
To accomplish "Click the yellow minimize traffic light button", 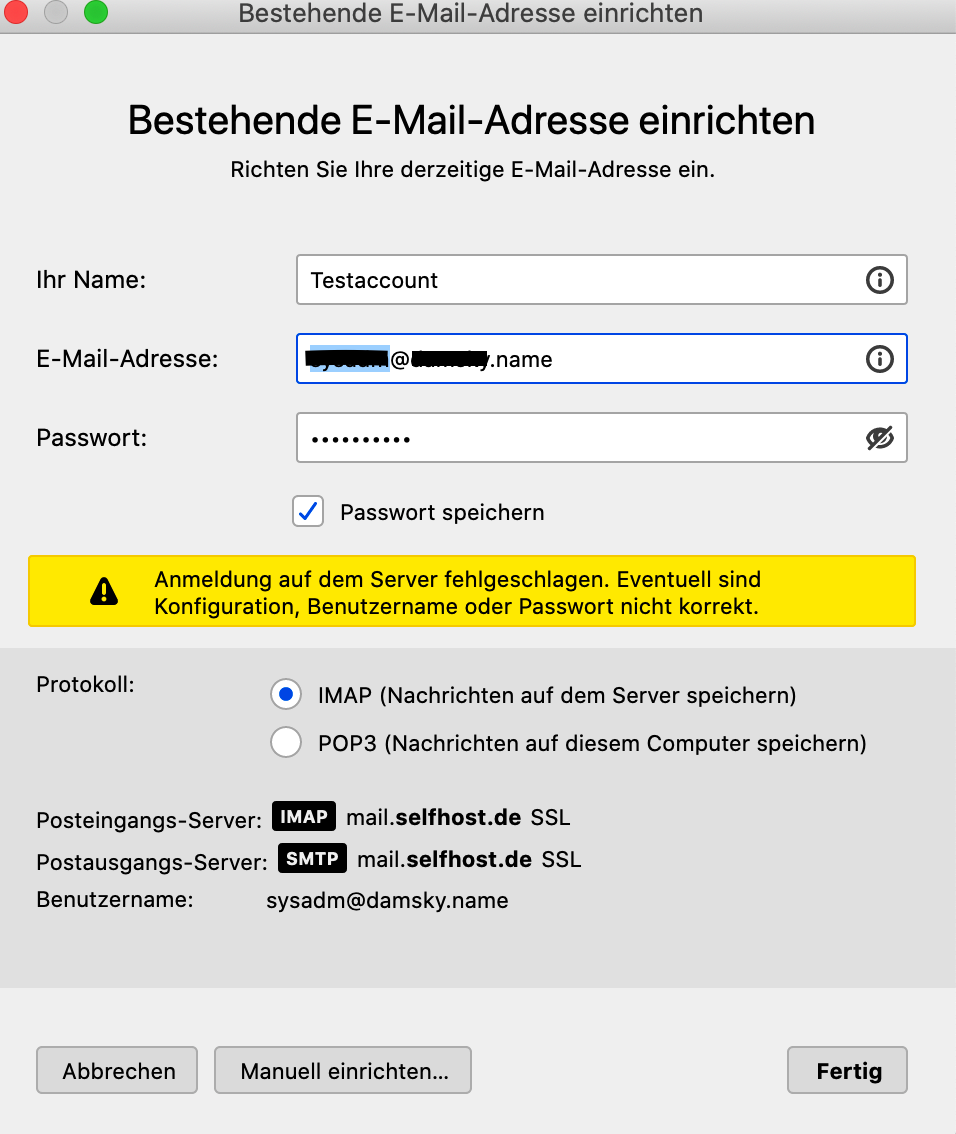I will [57, 14].
